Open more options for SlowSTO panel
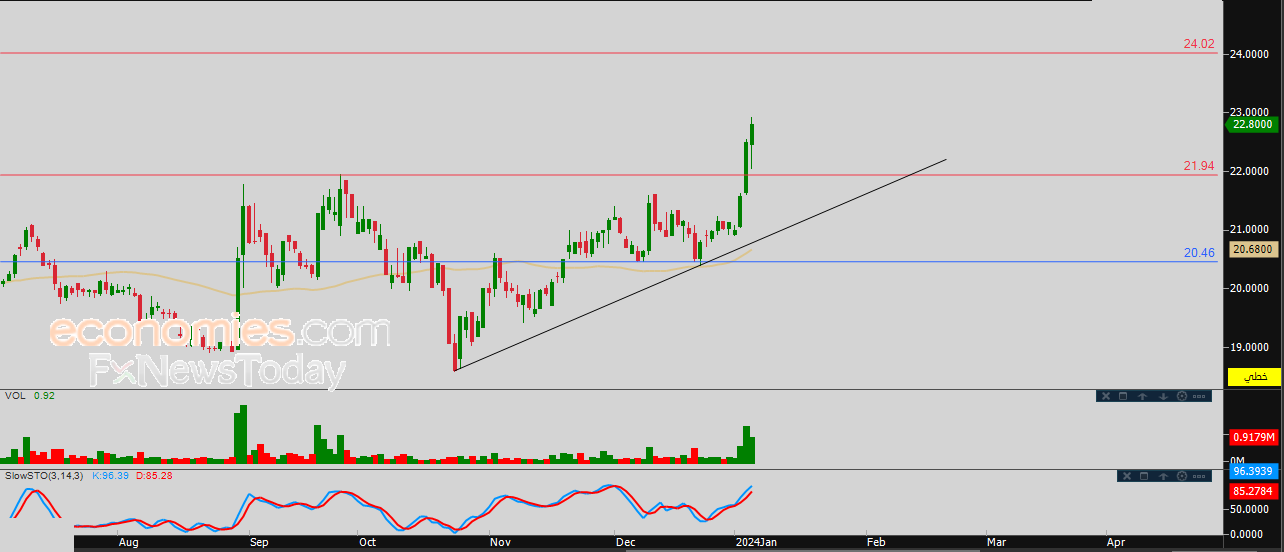The image size is (1284, 552). click(1199, 476)
